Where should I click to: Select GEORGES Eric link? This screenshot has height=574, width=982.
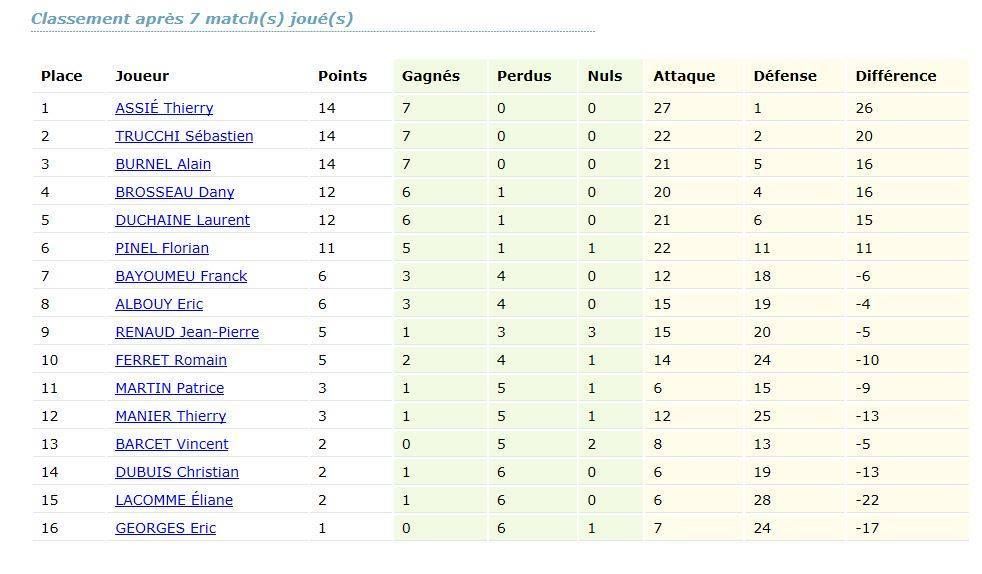pos(165,528)
